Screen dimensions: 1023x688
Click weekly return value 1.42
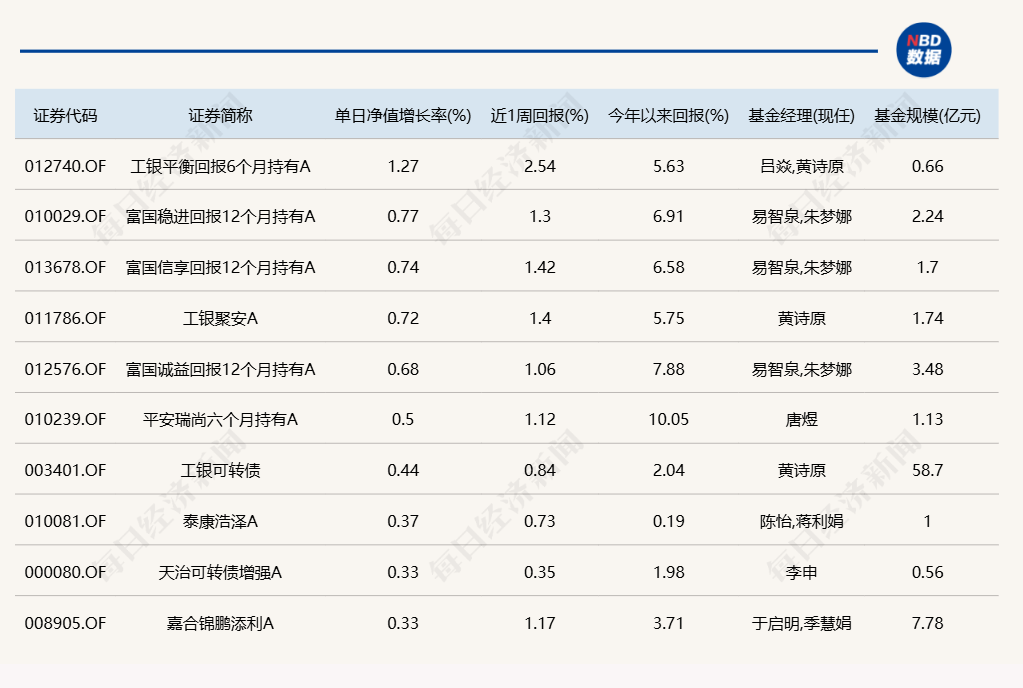[x=540, y=267]
